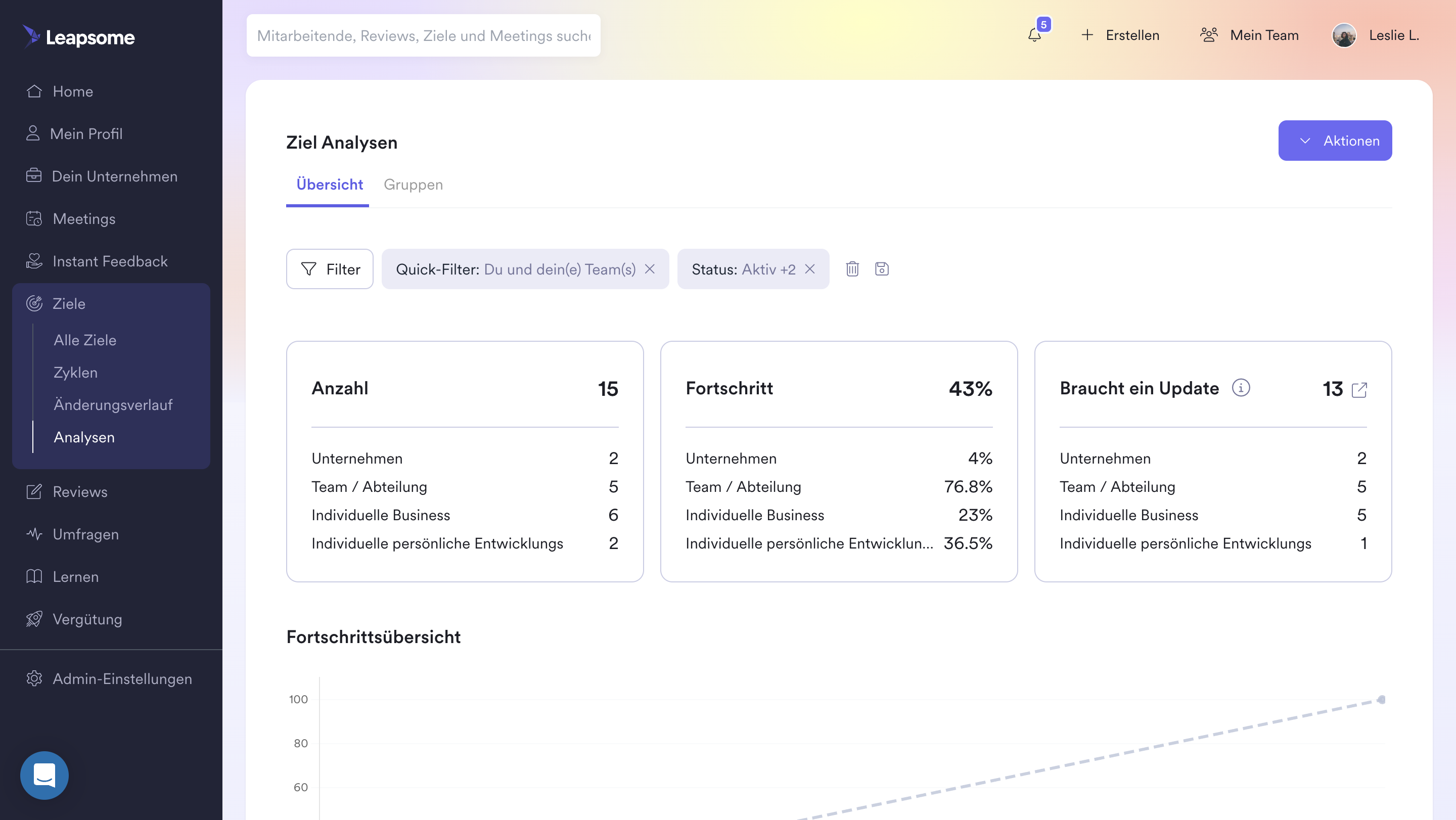Viewport: 1456px width, 820px height.
Task: Open the notifications bell
Action: 1034,35
